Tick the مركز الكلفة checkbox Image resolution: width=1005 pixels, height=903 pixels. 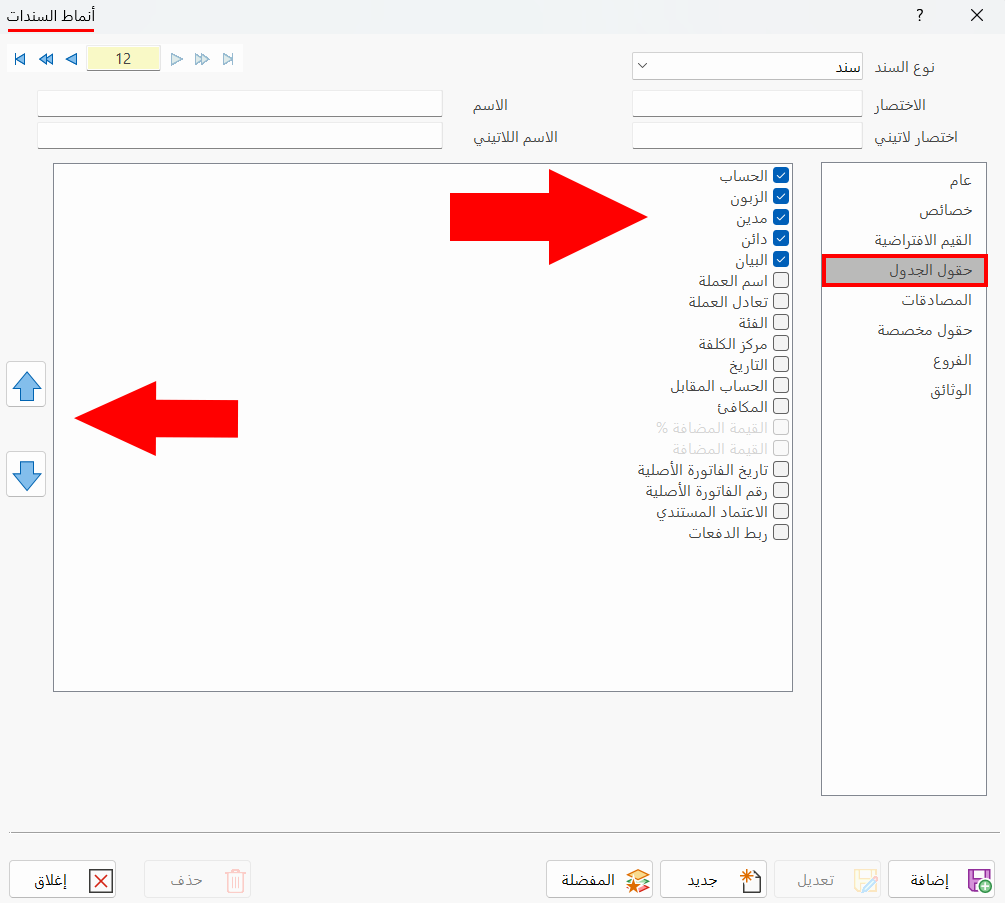tap(781, 344)
